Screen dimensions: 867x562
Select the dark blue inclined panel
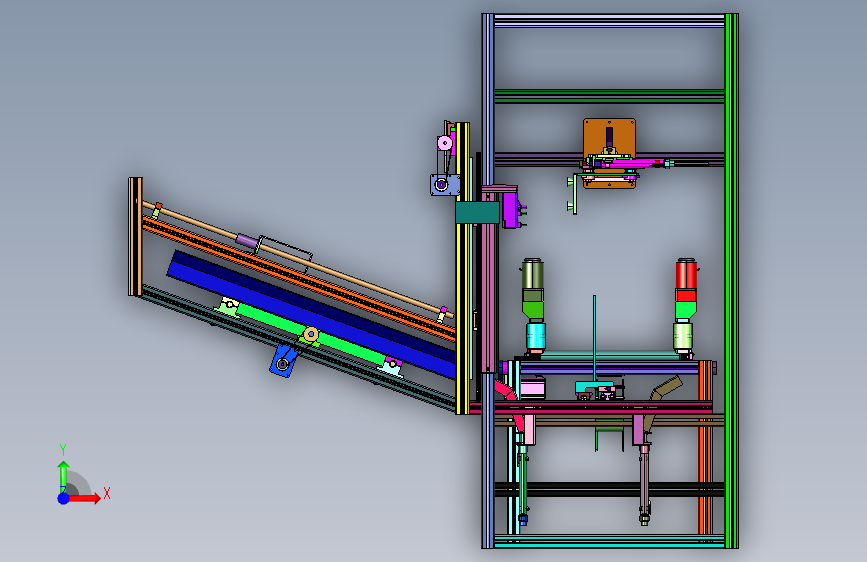tap(312, 313)
